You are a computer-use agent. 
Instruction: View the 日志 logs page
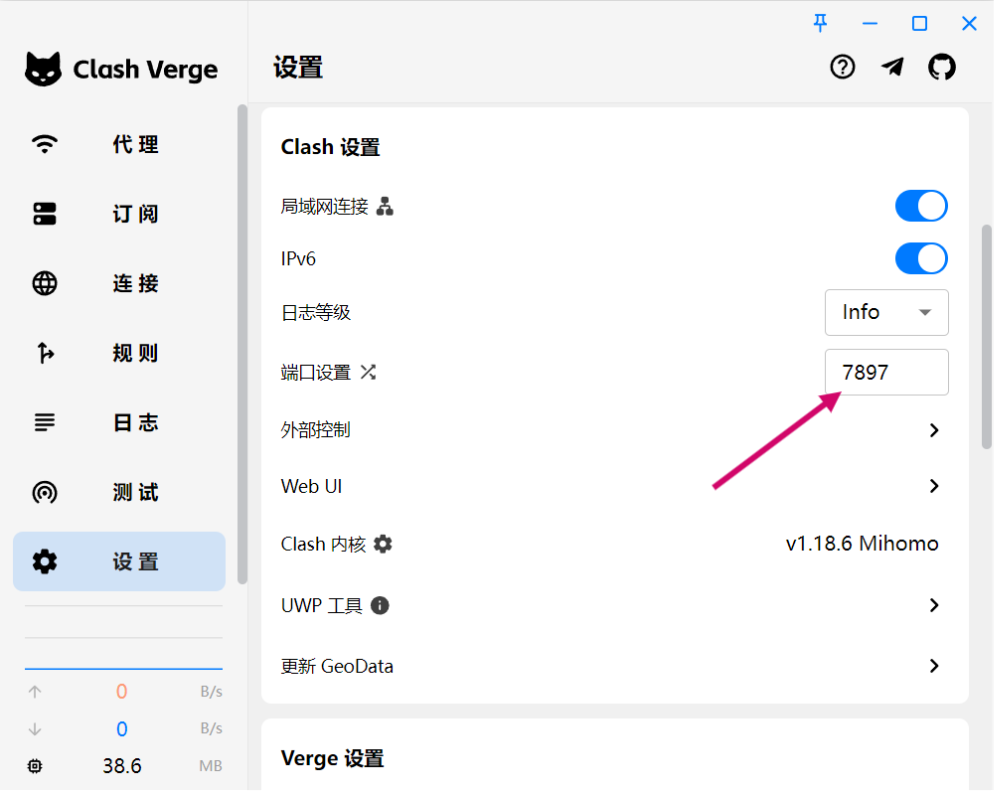click(x=119, y=422)
